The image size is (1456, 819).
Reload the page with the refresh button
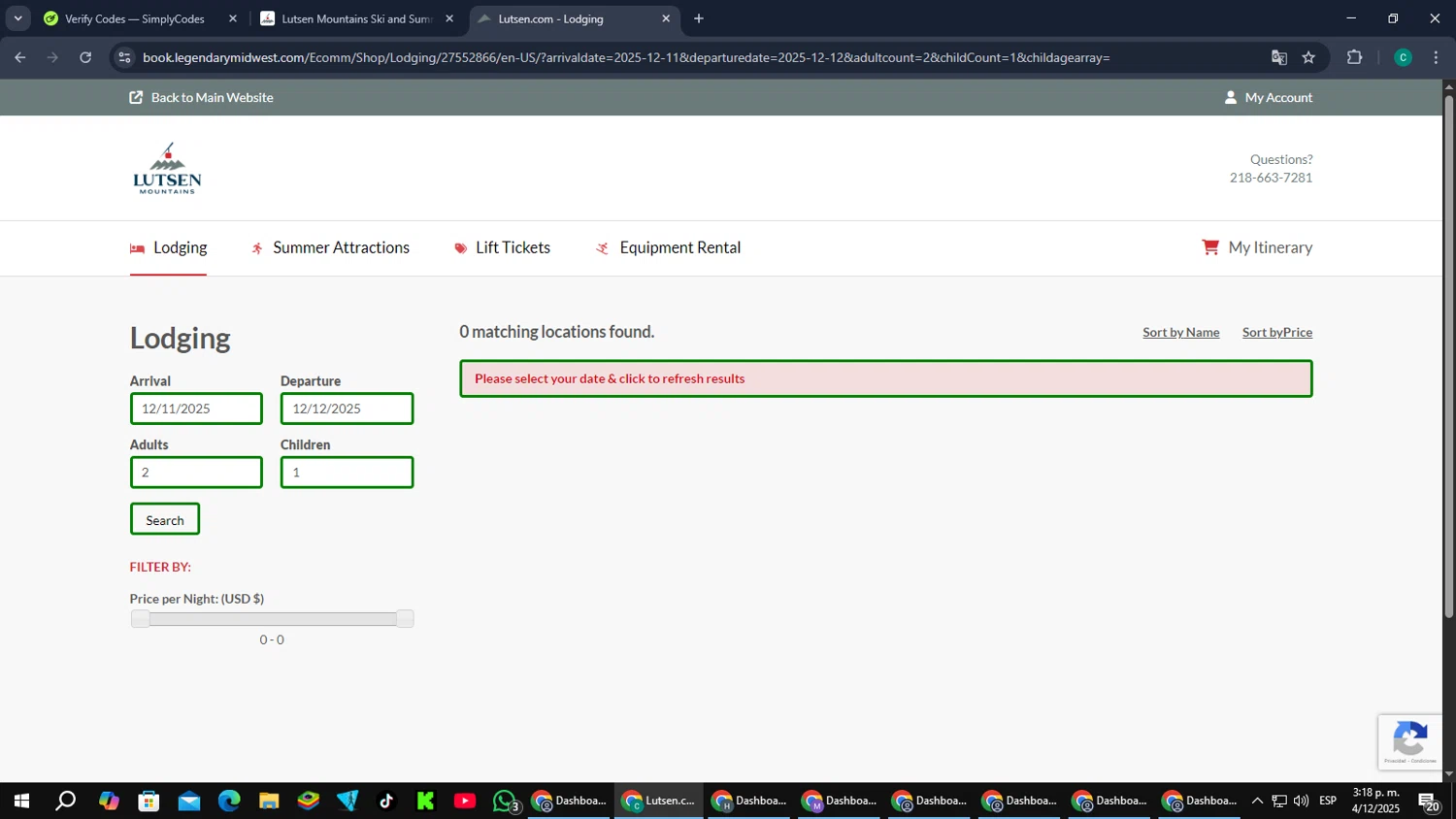tap(85, 57)
